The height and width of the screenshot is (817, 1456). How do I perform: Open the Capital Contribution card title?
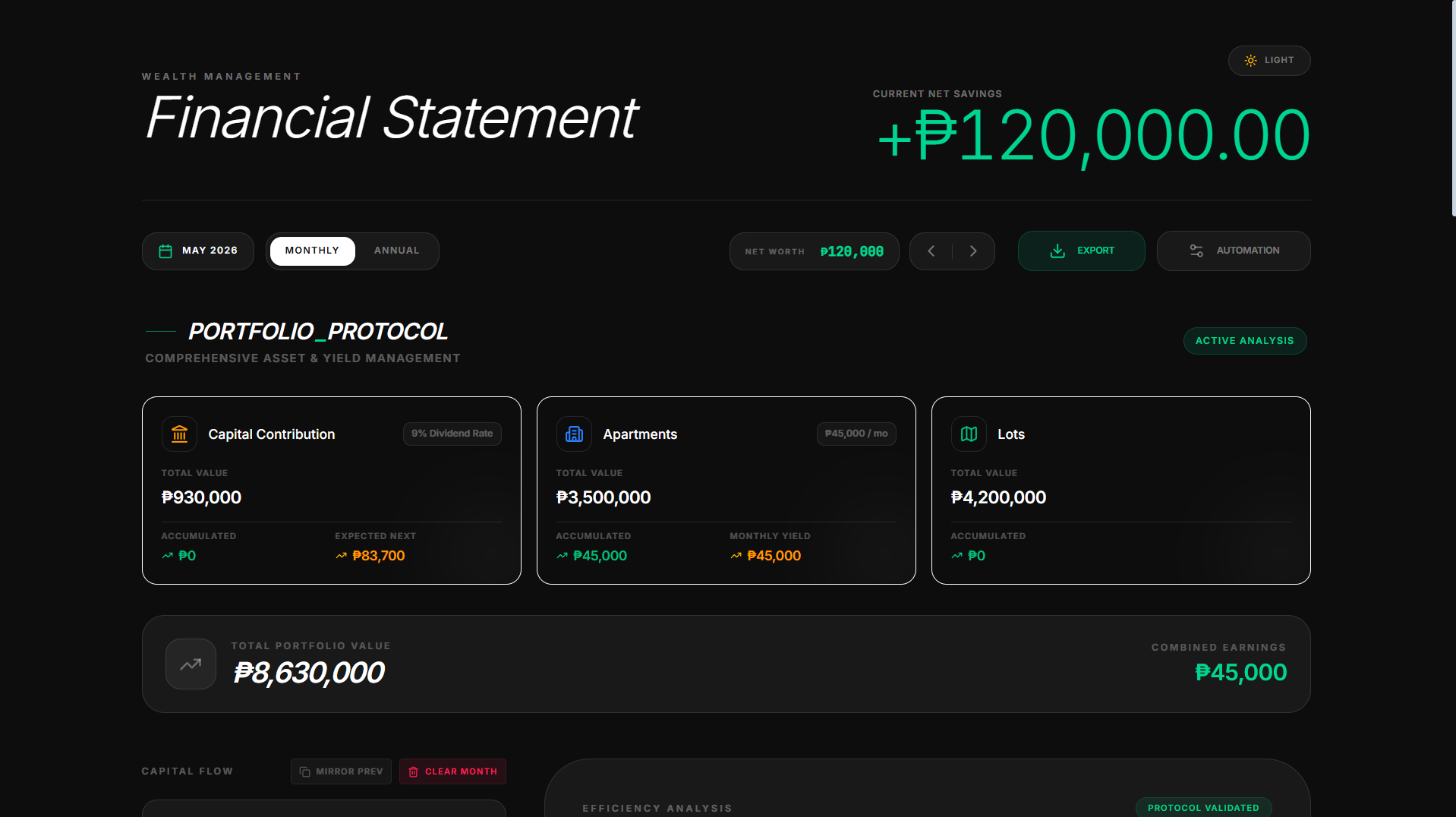pyautogui.click(x=271, y=434)
